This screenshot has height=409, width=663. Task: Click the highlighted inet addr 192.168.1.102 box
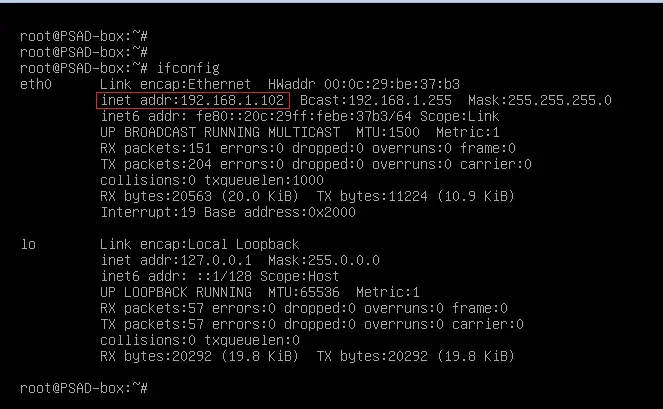[193, 100]
